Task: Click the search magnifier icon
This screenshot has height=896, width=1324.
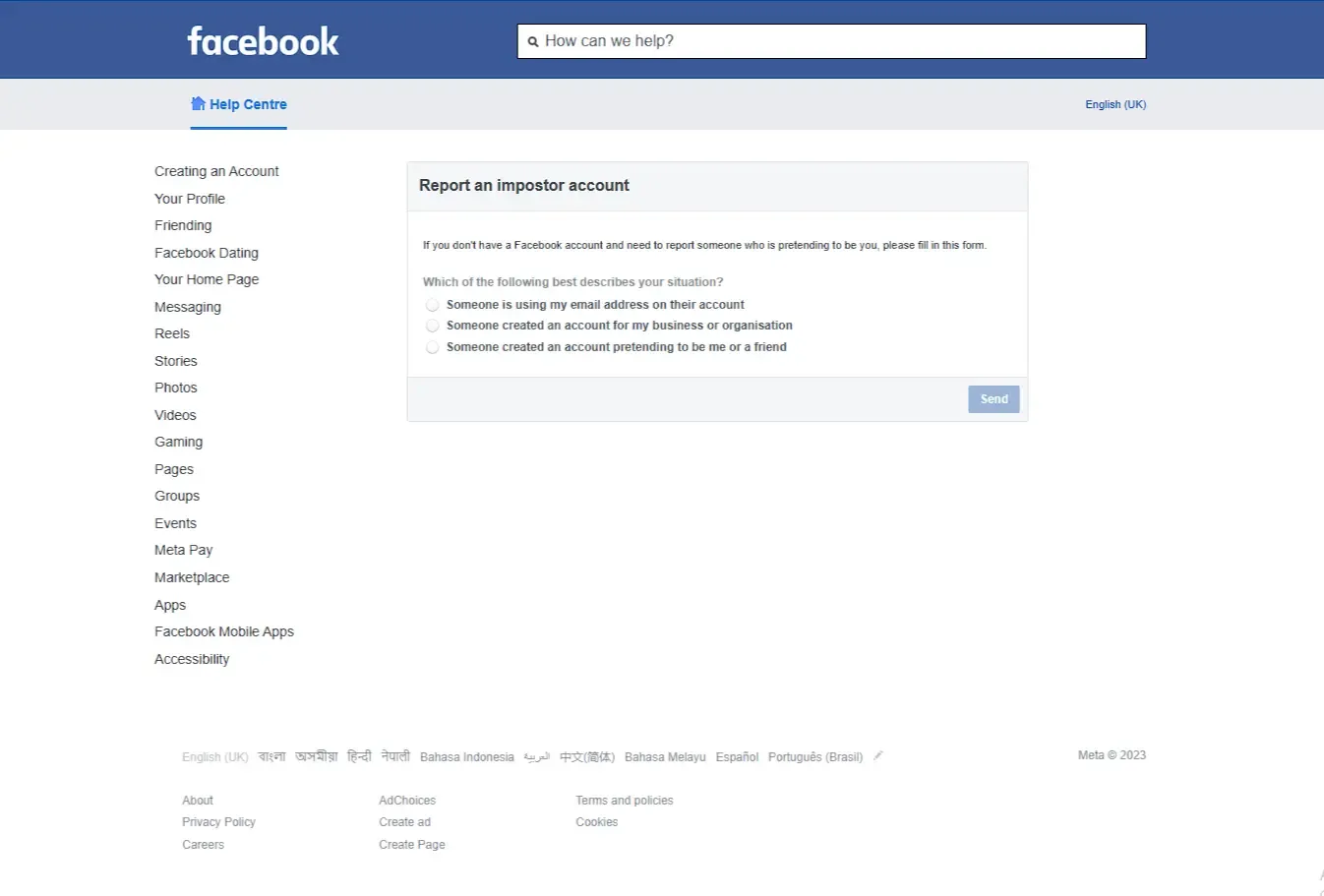Action: [x=533, y=41]
